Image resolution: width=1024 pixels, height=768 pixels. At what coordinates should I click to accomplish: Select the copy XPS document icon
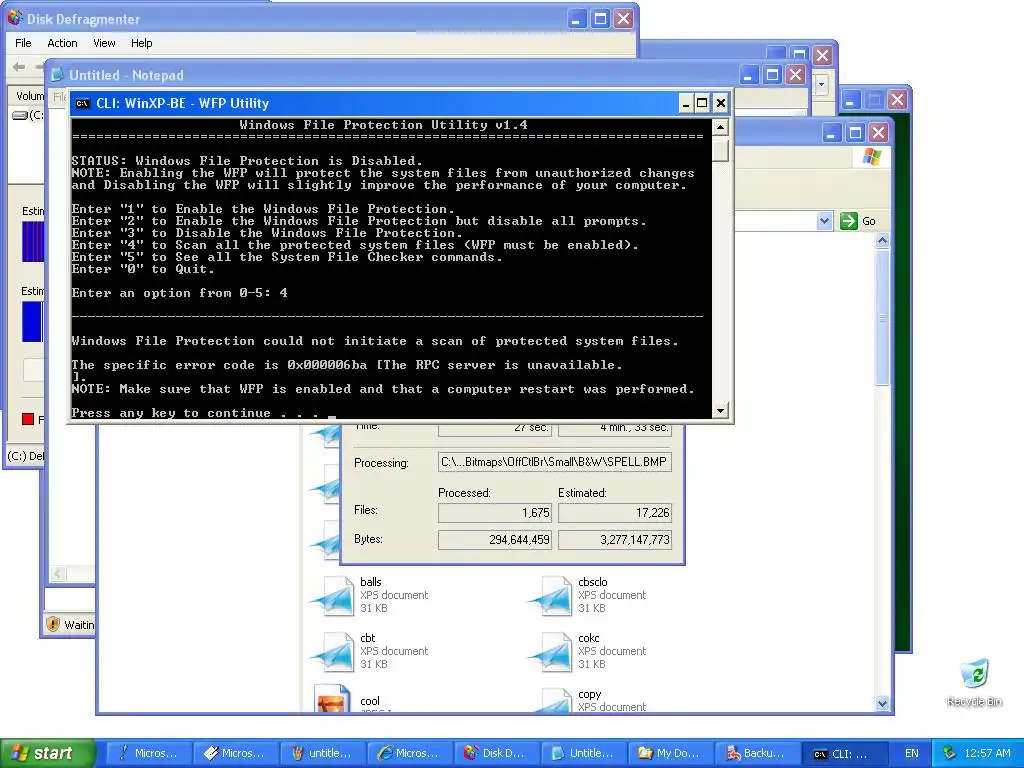pos(552,700)
